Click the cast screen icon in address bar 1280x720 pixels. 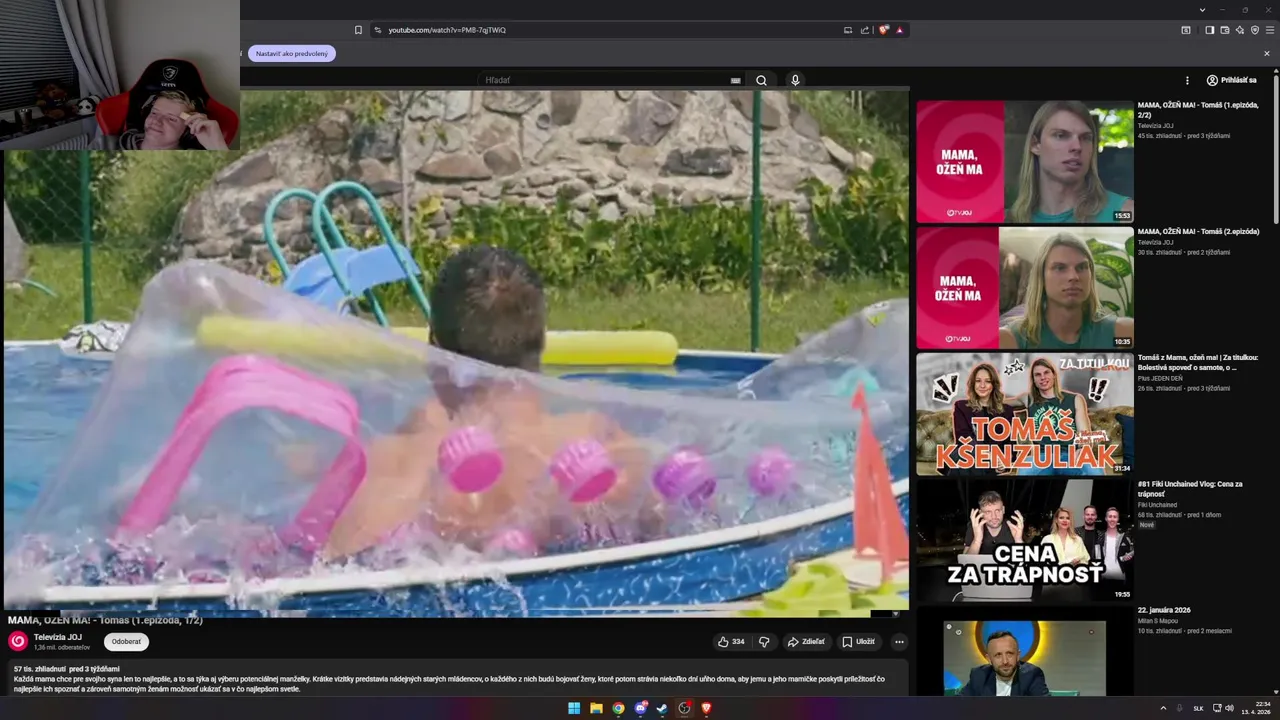[x=848, y=30]
